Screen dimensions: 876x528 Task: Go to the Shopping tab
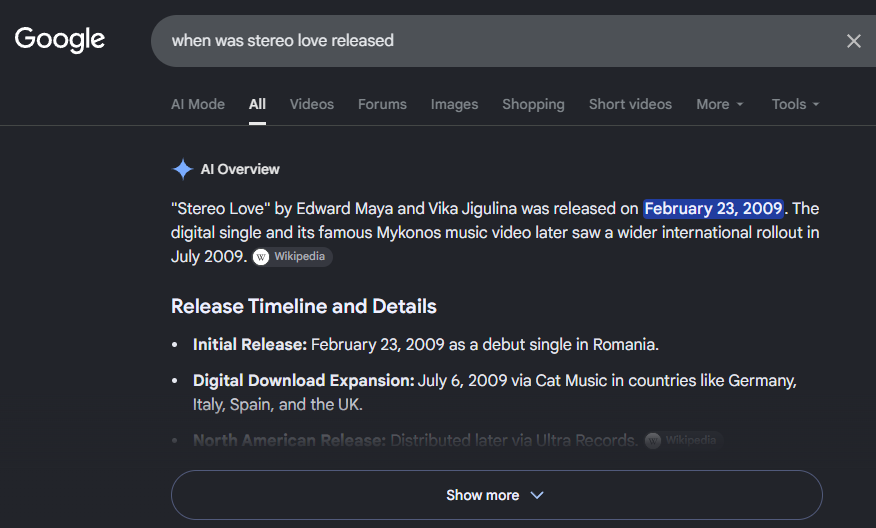pyautogui.click(x=533, y=104)
